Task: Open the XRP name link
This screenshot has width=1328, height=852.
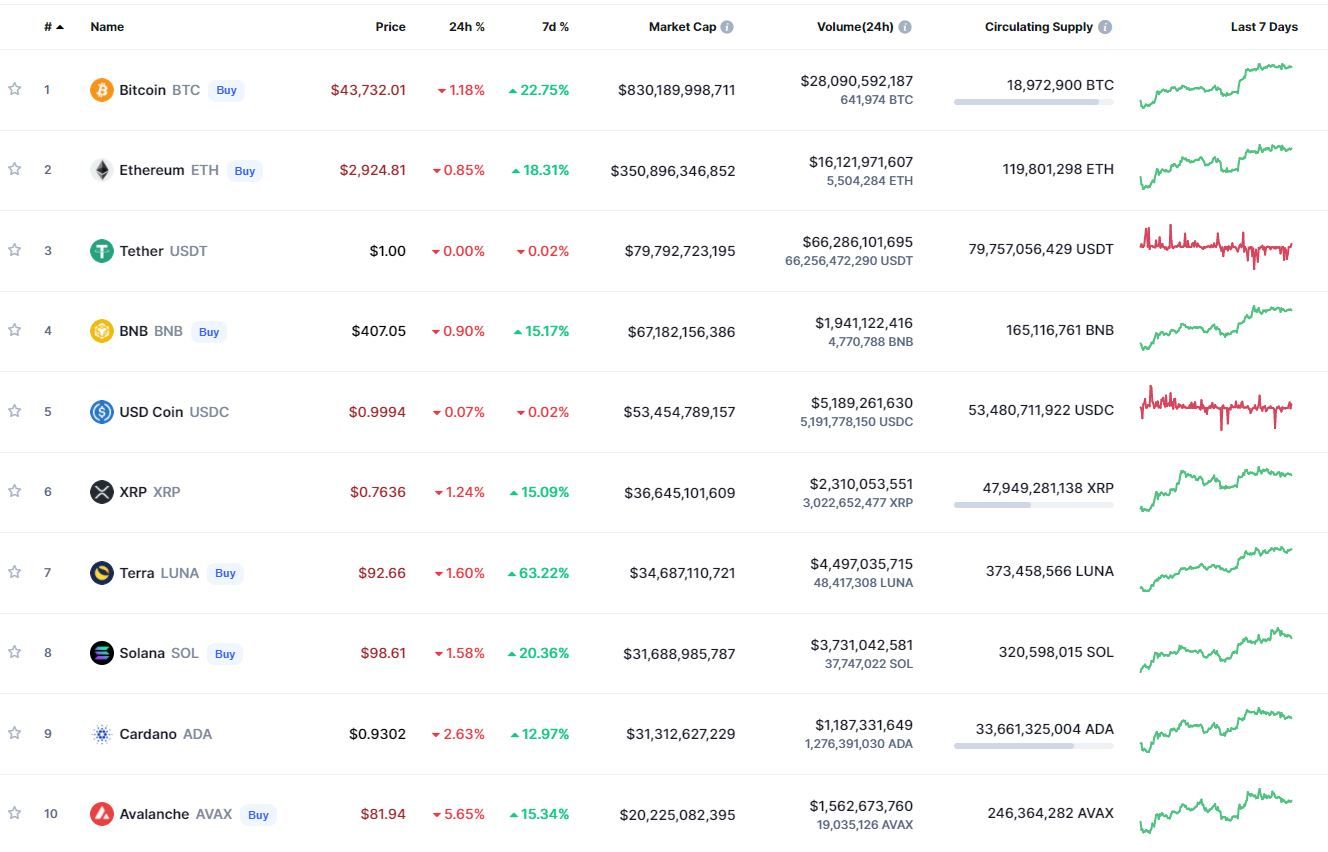Action: [x=133, y=492]
